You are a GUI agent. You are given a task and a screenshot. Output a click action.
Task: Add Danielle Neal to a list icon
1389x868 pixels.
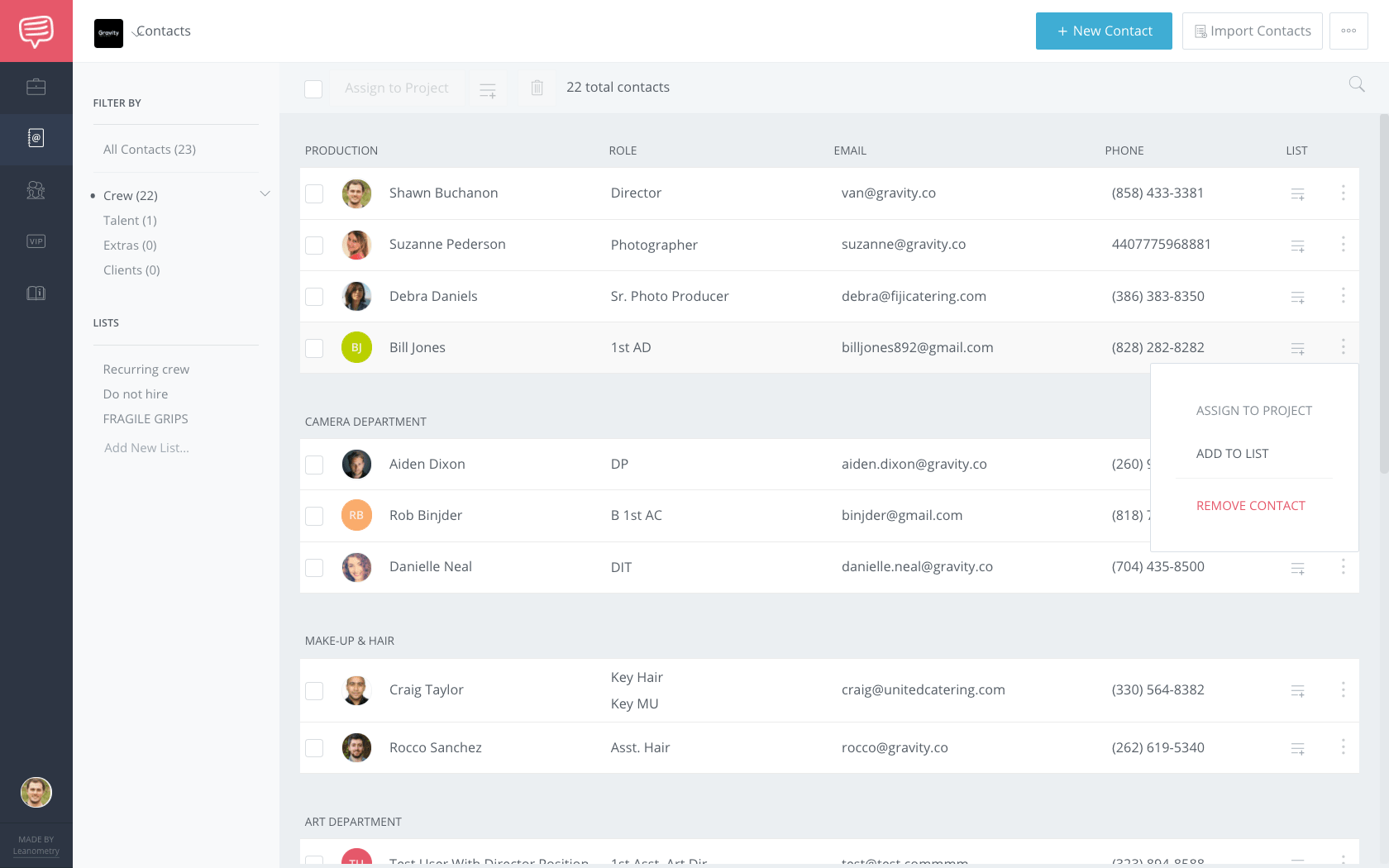pyautogui.click(x=1298, y=569)
